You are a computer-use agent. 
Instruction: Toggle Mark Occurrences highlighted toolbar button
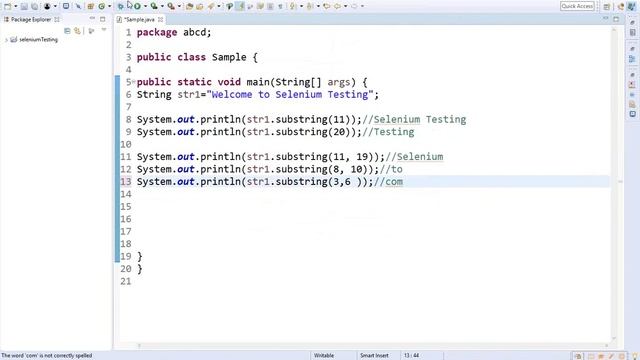pyautogui.click(x=240, y=6)
